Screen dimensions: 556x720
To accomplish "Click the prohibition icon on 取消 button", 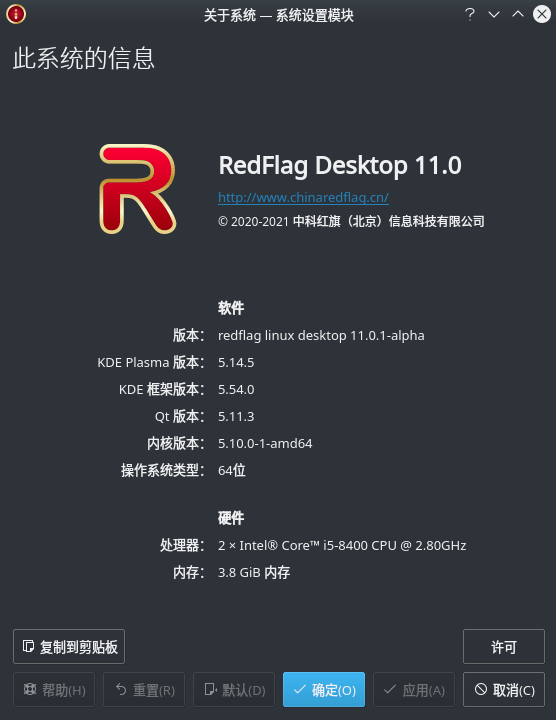I will 481,689.
